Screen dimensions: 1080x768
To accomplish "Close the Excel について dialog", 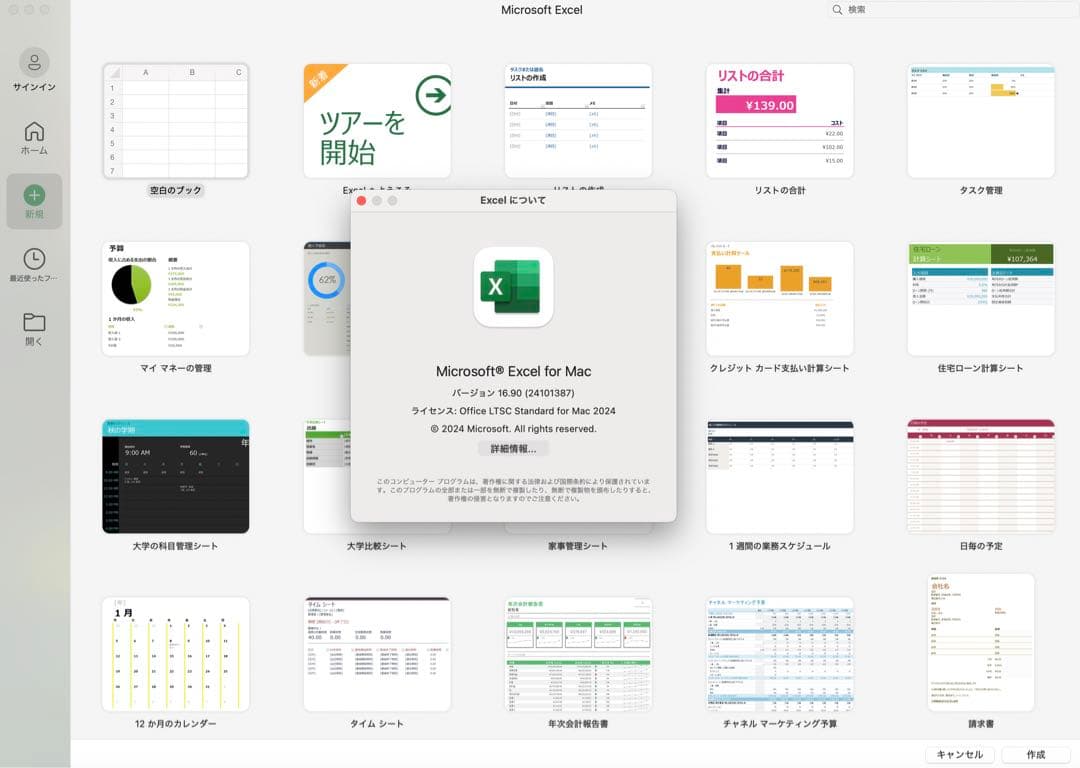I will tap(362, 201).
